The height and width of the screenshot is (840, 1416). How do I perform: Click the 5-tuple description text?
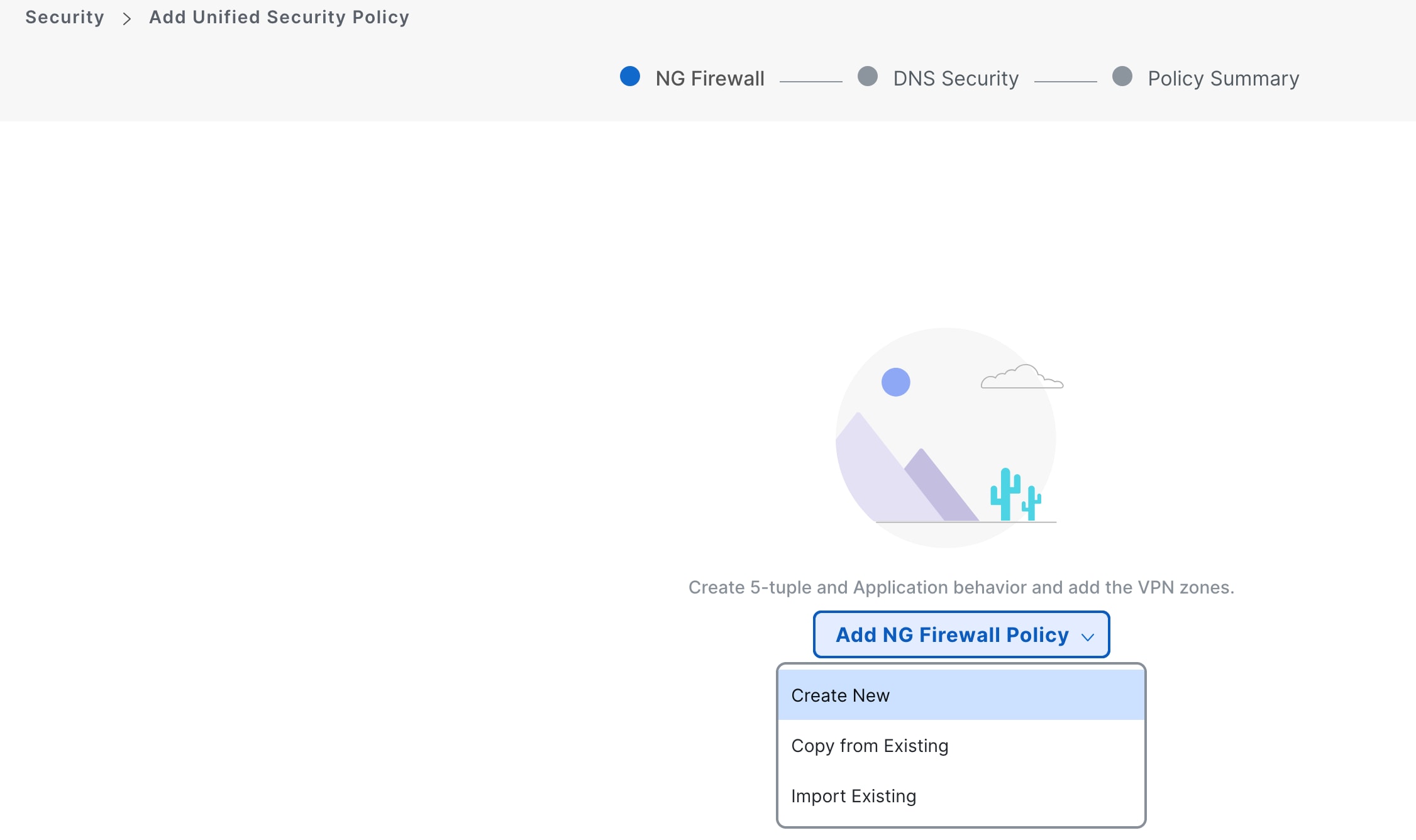[x=961, y=587]
